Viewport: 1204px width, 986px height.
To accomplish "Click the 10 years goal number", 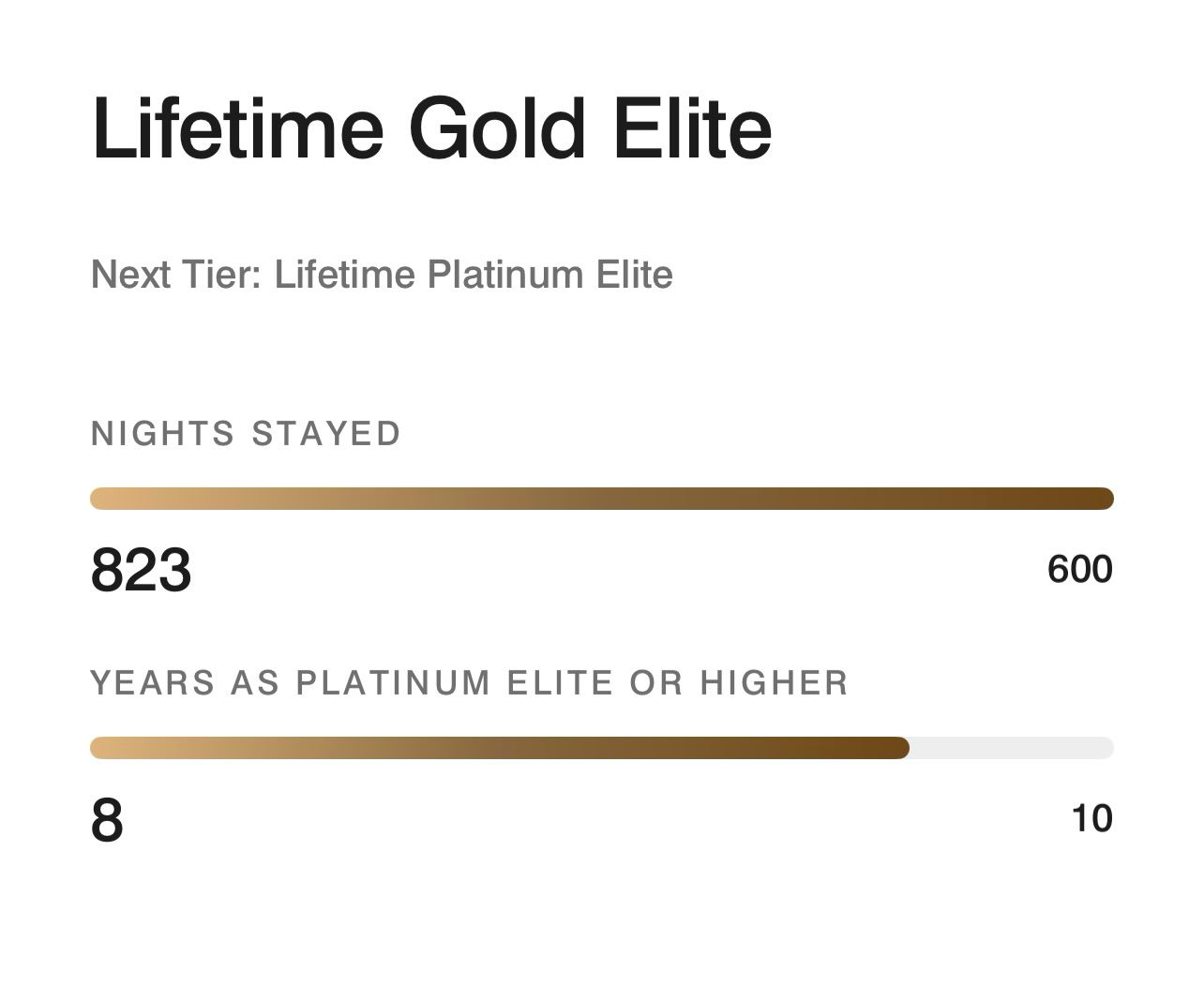I will [x=1091, y=819].
